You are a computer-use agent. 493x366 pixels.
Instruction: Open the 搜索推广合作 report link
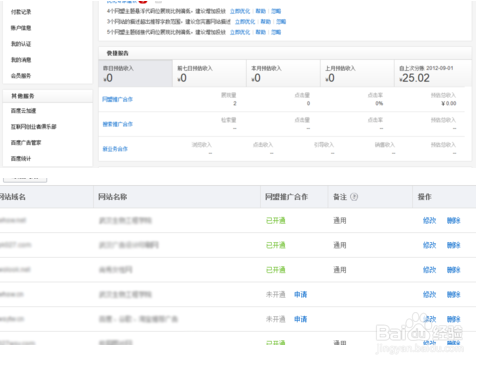(x=117, y=124)
